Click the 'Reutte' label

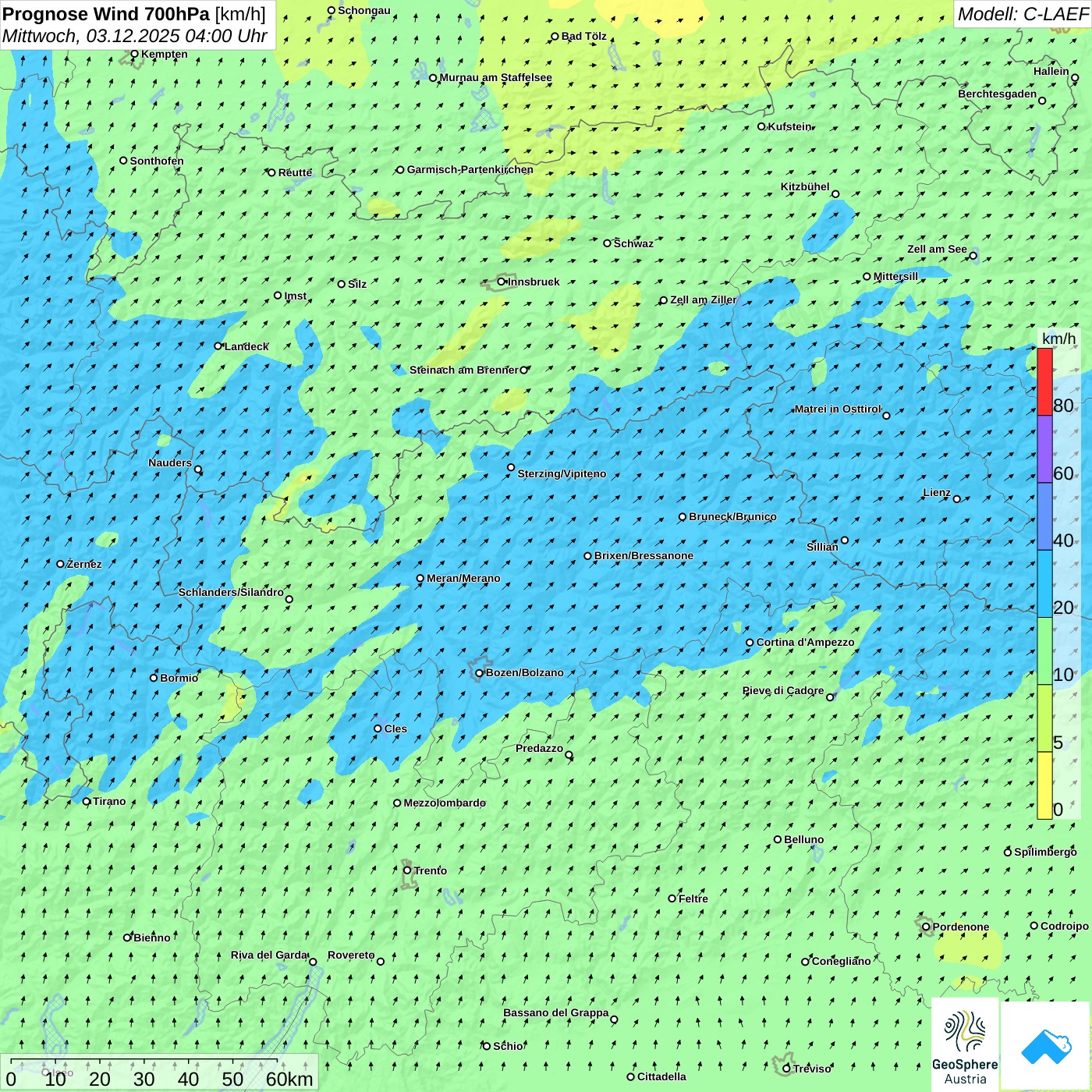(295, 172)
